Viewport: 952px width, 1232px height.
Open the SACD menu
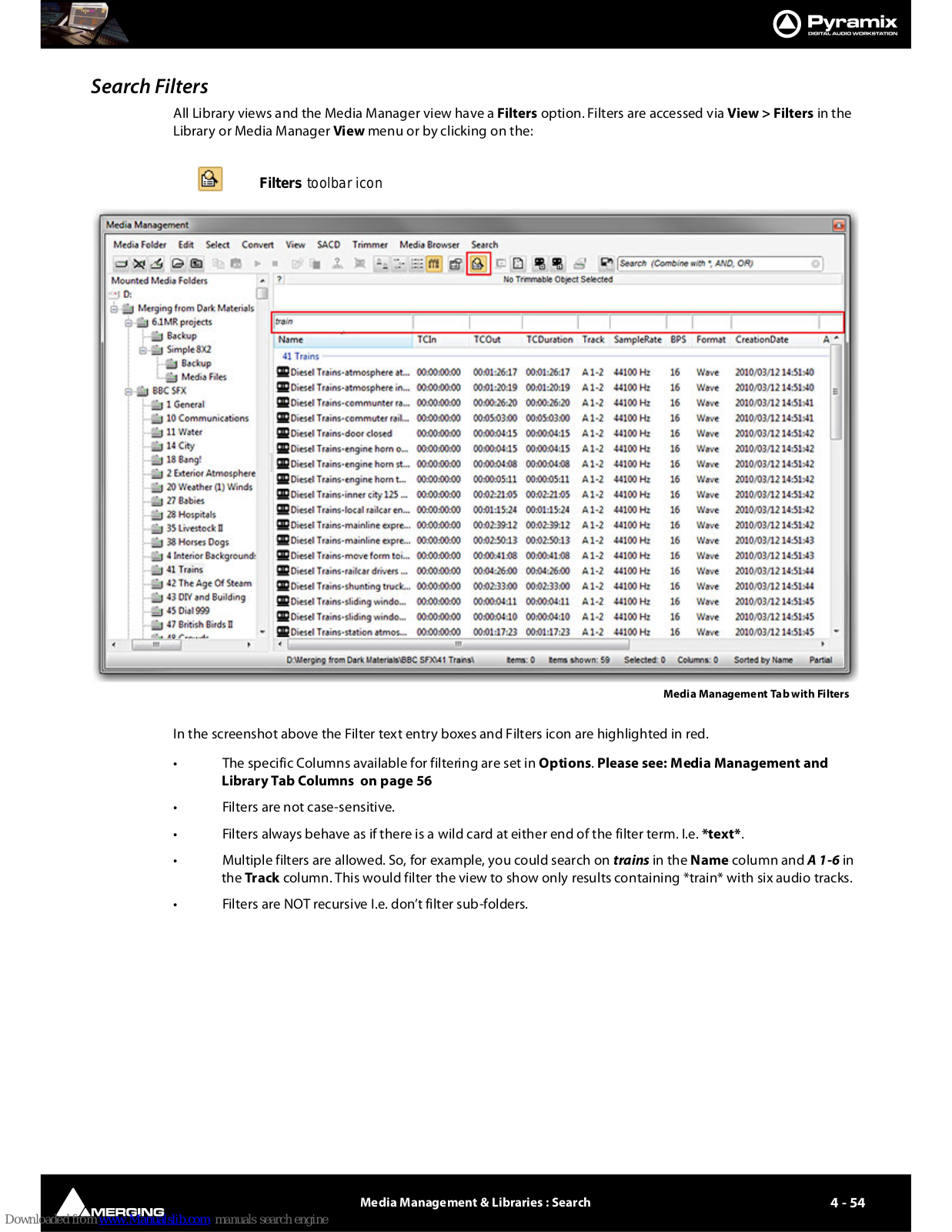[329, 245]
